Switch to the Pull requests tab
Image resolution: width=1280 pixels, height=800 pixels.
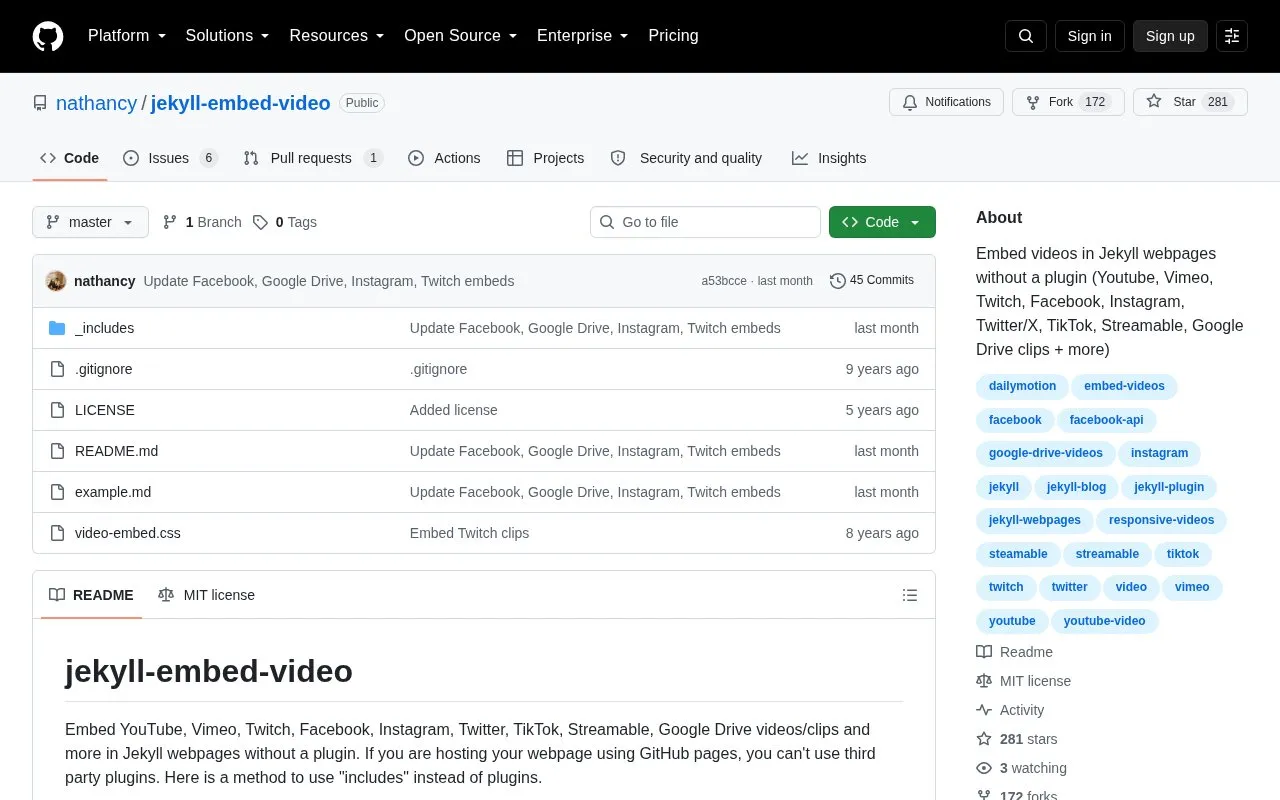pyautogui.click(x=313, y=158)
